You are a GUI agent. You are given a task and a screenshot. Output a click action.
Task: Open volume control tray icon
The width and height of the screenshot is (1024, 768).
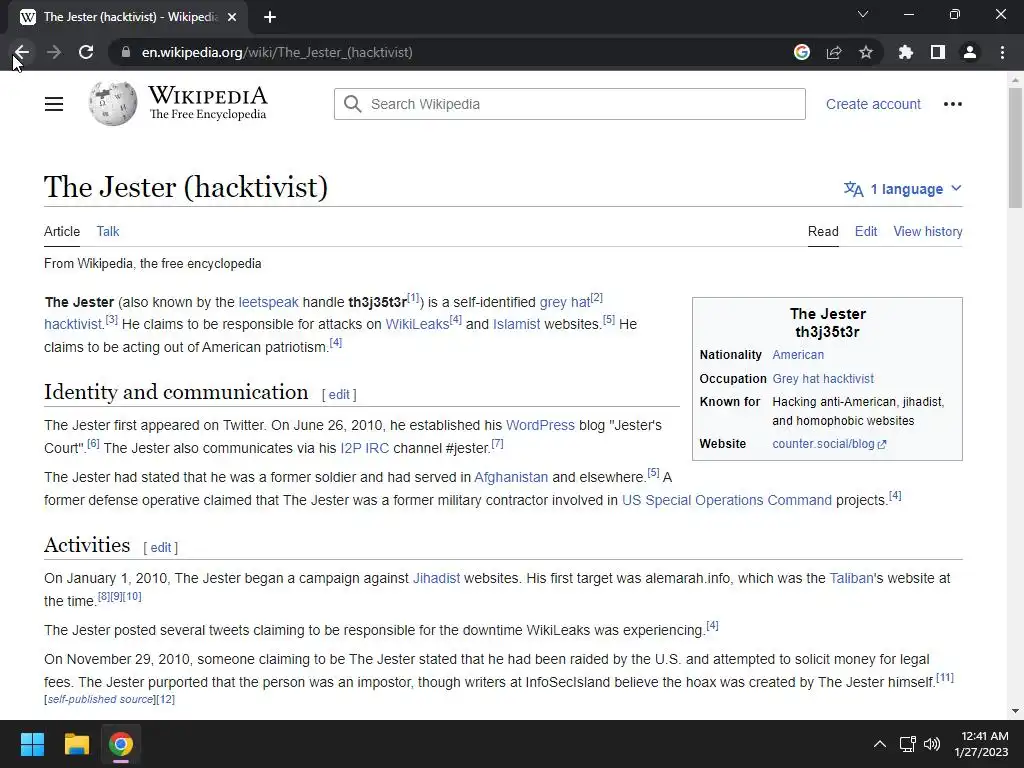click(x=932, y=744)
